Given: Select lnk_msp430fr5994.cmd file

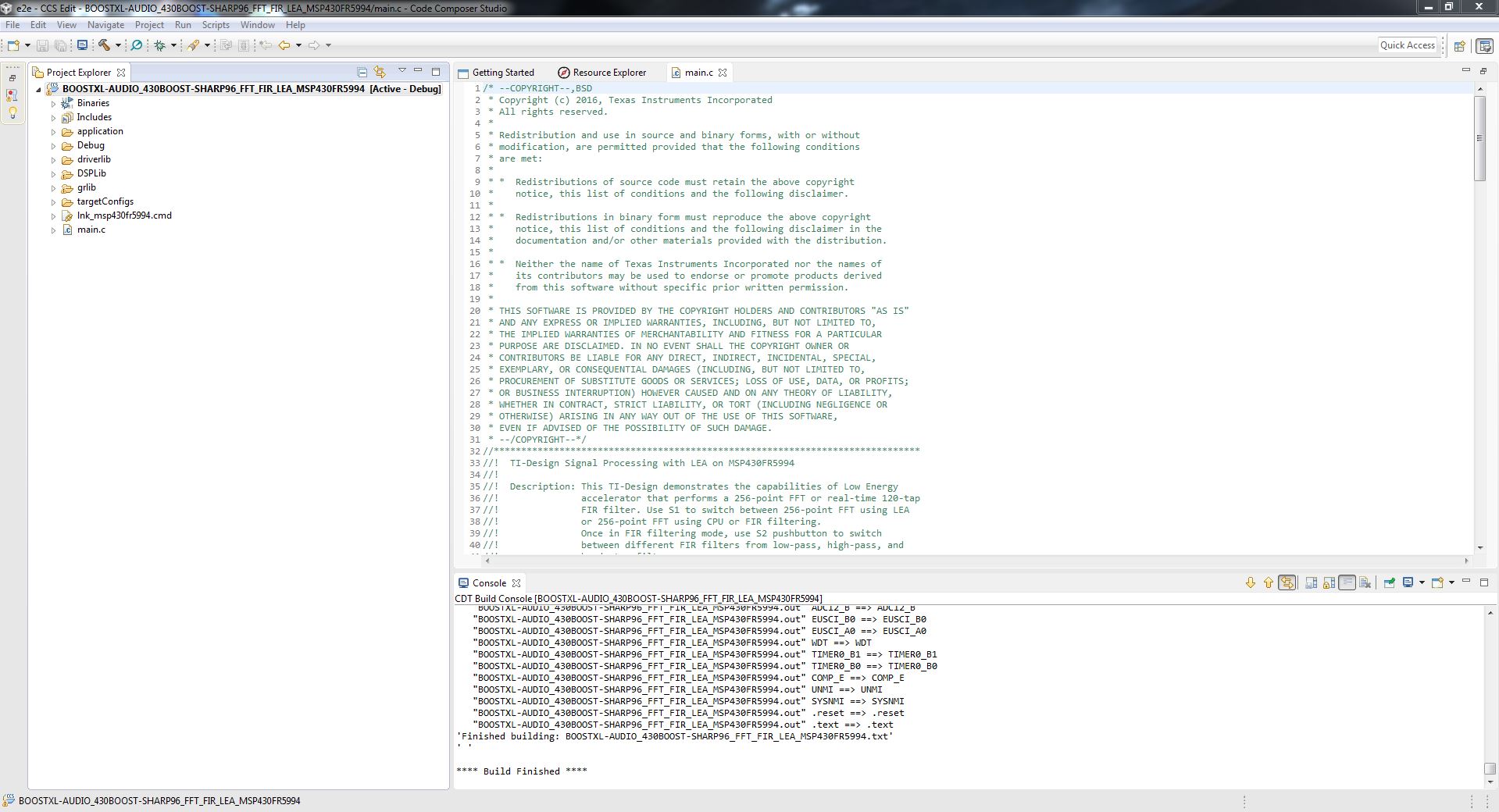Looking at the screenshot, I should tap(124, 215).
